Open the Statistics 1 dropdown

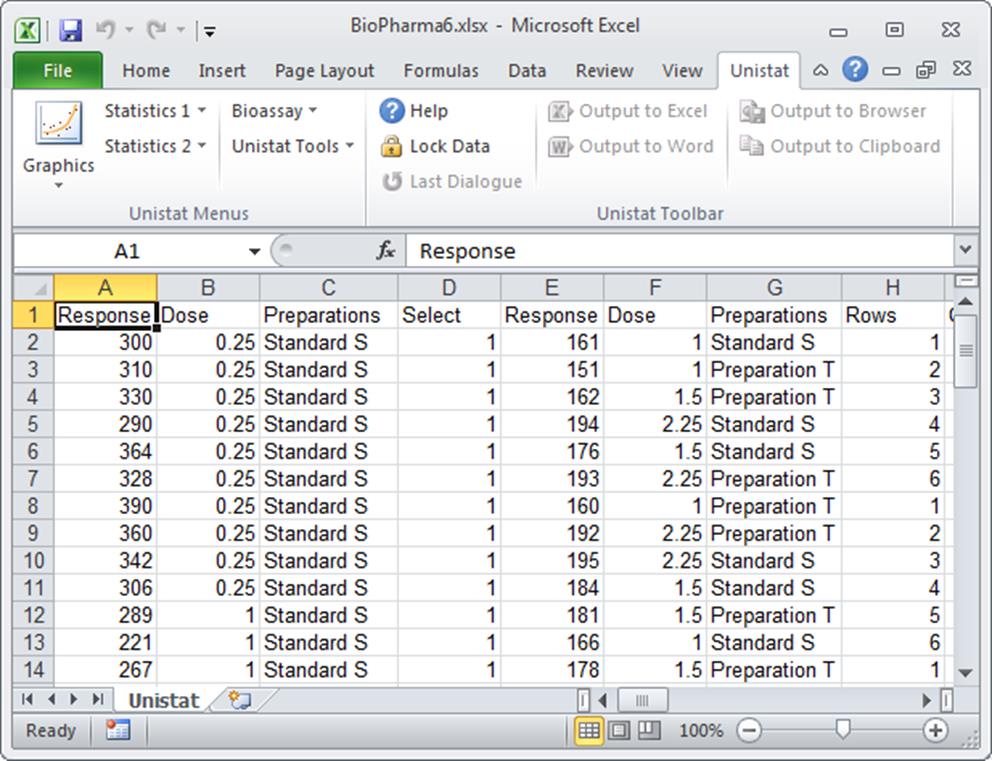click(x=154, y=110)
